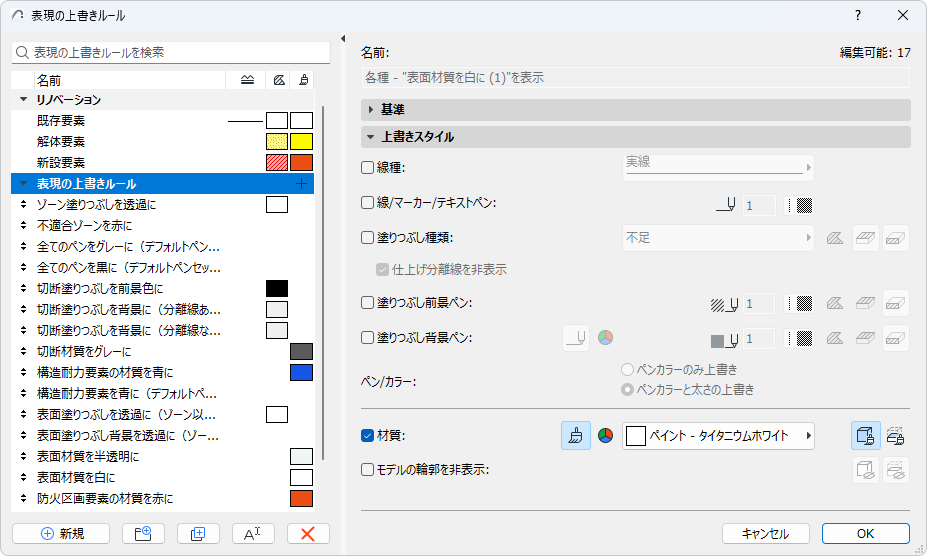Screen dimensions: 927x556
Task: Click the new folder icon button
Action: [143, 534]
